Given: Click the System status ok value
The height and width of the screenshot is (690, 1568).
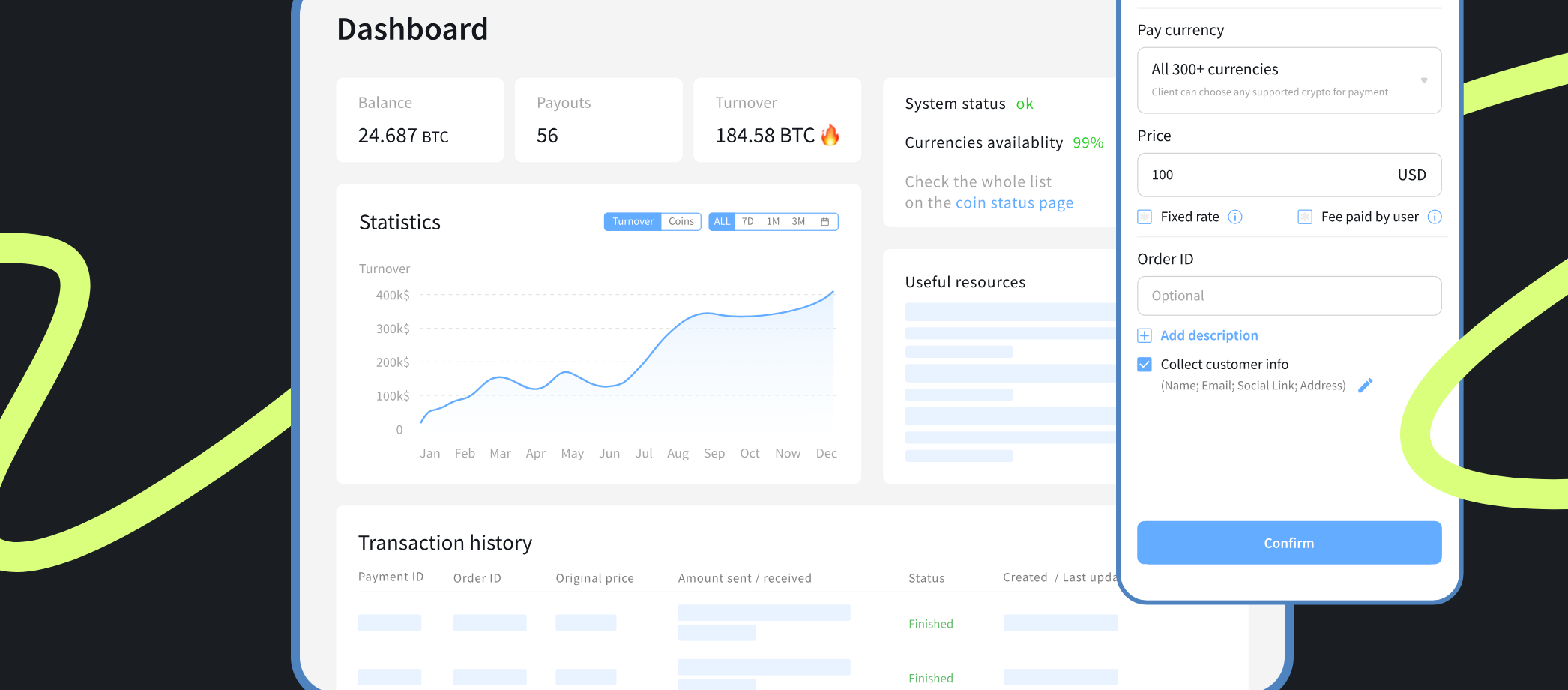Looking at the screenshot, I should click(x=1025, y=103).
